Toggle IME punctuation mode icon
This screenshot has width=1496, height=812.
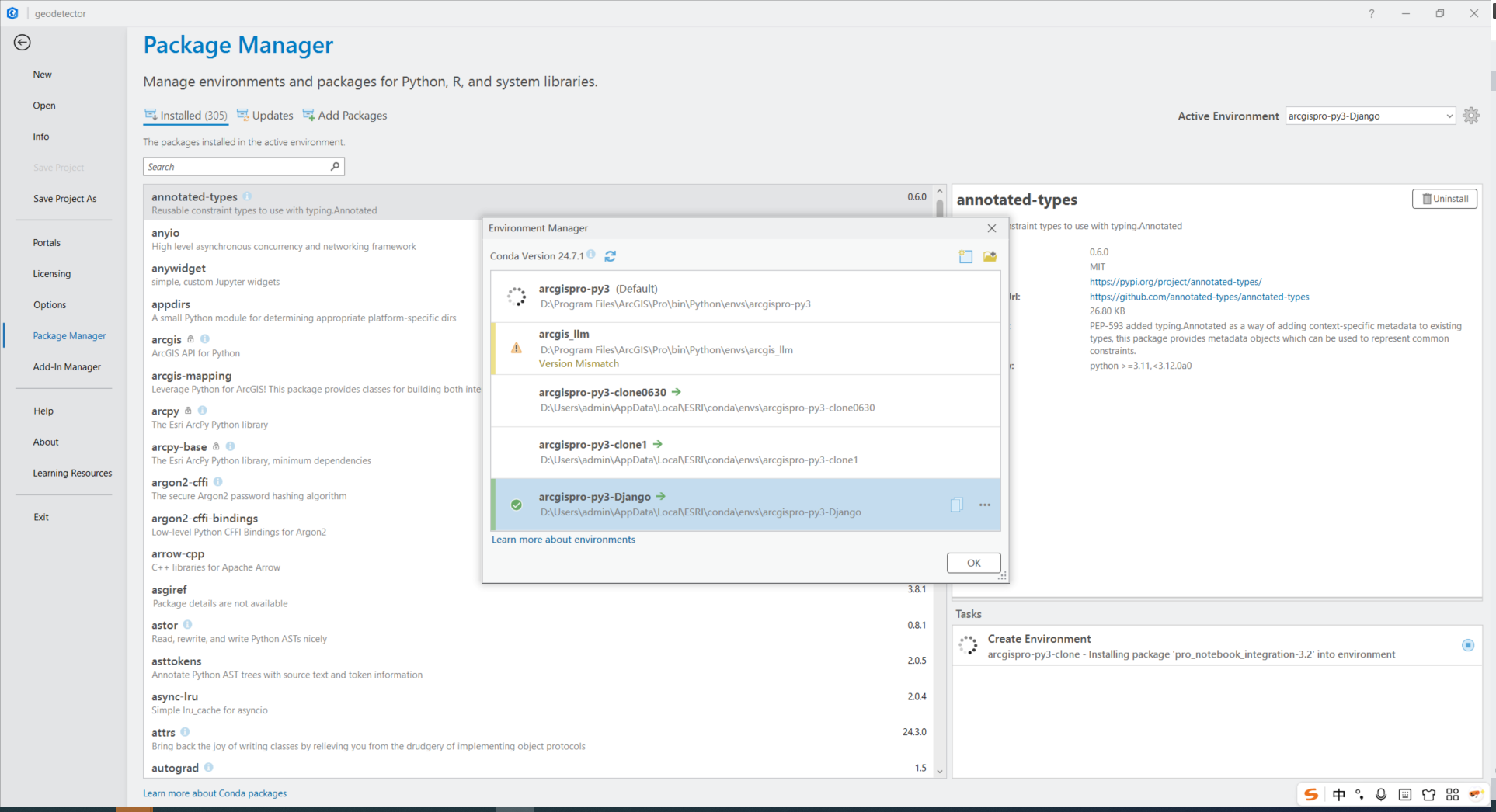(x=1359, y=794)
